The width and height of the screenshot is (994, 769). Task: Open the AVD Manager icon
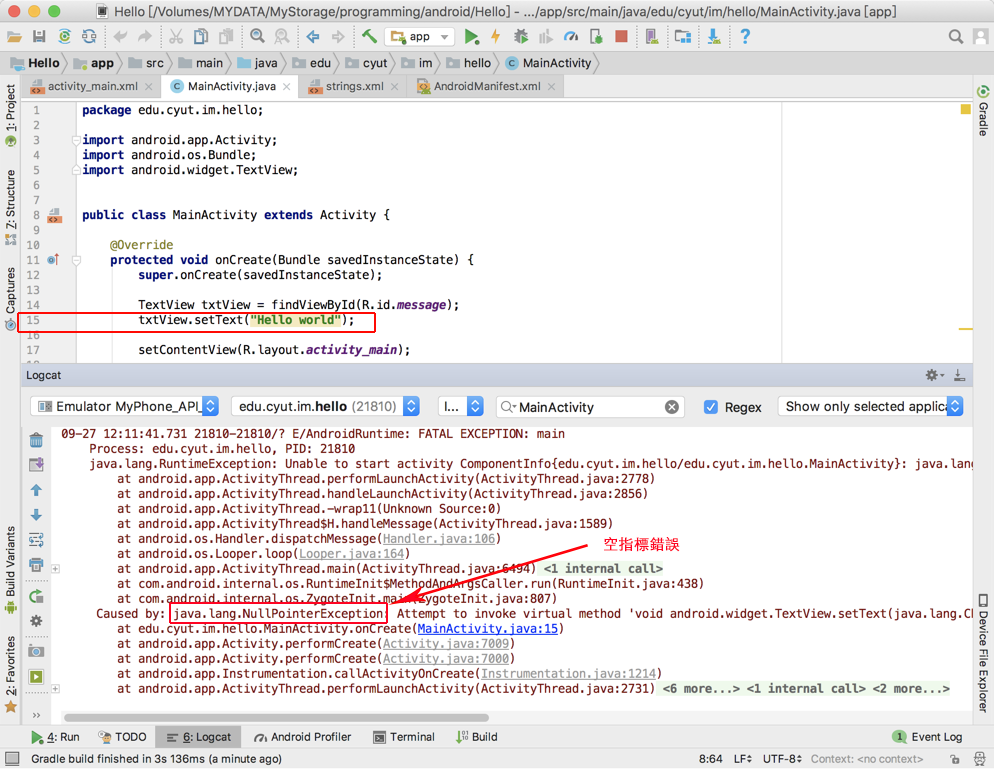click(651, 37)
